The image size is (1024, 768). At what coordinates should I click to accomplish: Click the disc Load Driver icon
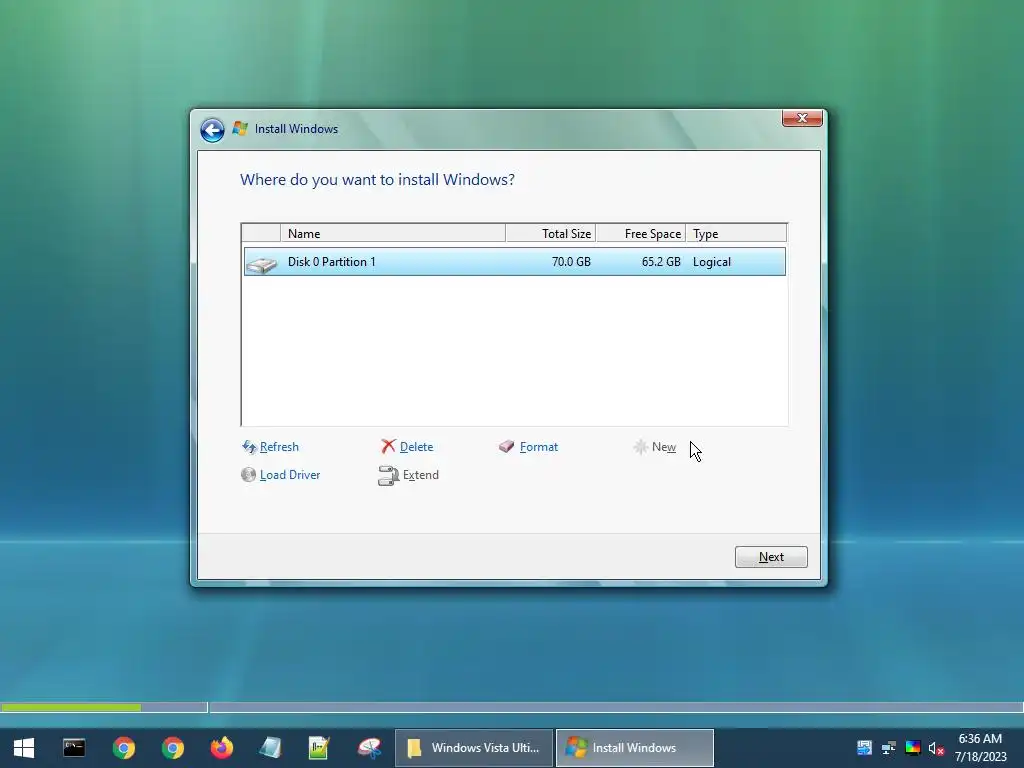pyautogui.click(x=248, y=475)
